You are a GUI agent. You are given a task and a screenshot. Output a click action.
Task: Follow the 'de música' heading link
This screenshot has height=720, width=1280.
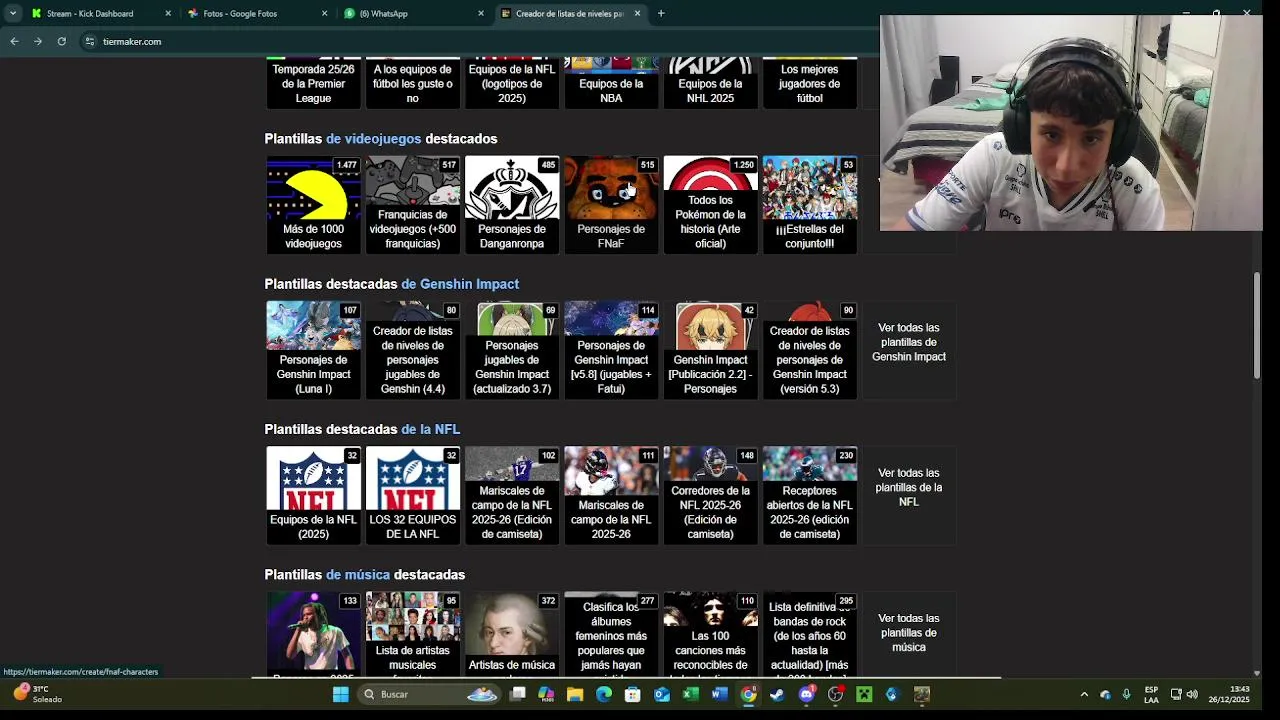tap(358, 575)
